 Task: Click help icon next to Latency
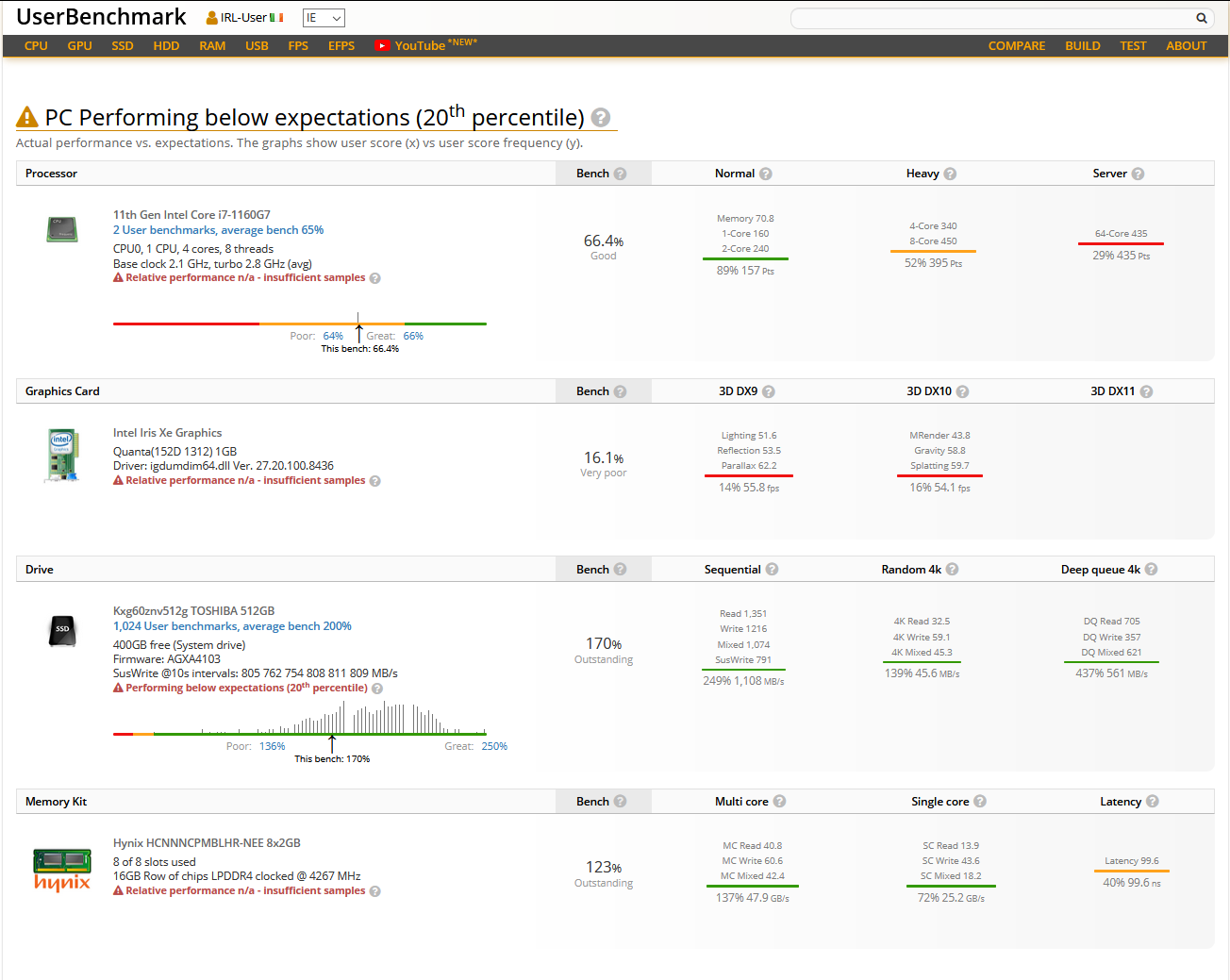1152,802
